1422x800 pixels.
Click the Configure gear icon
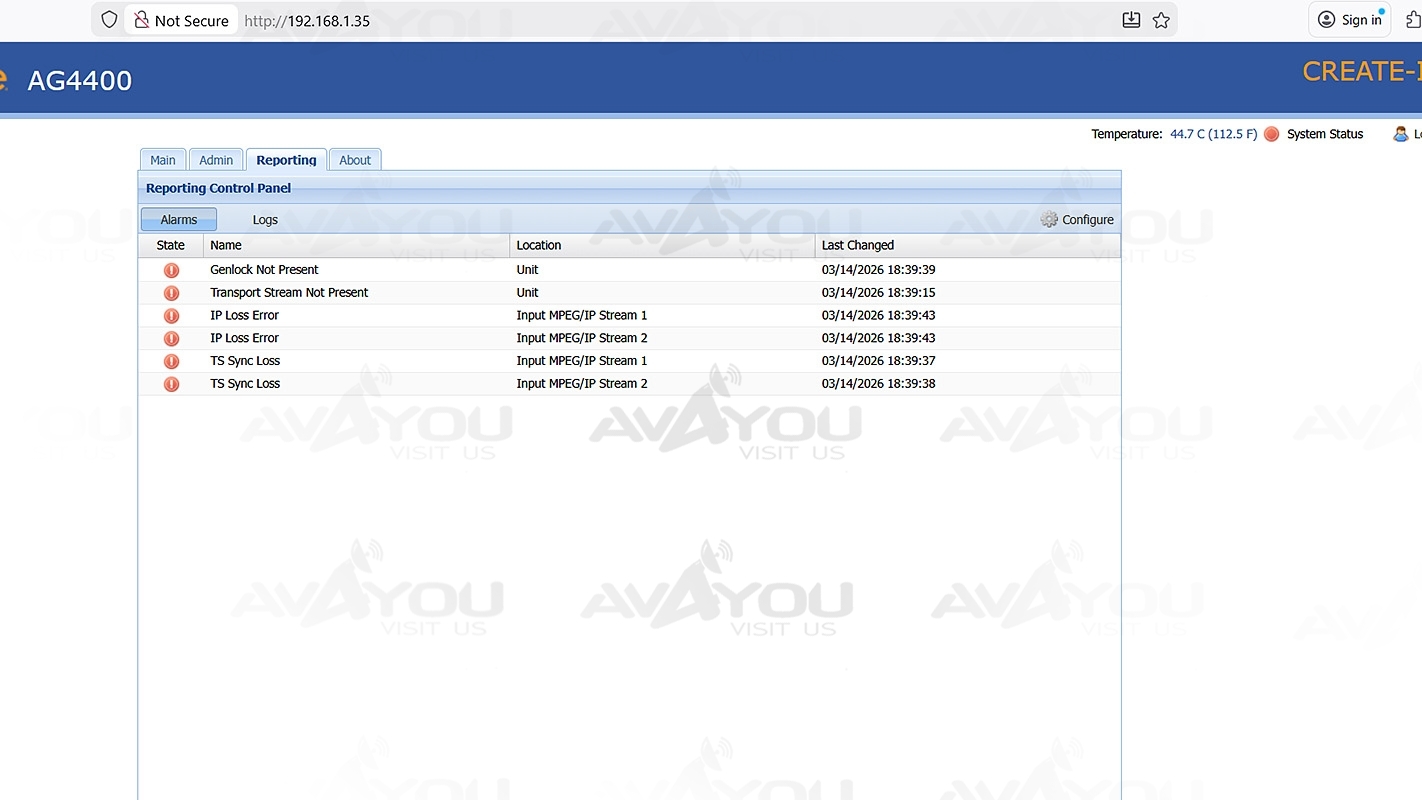click(x=1049, y=220)
